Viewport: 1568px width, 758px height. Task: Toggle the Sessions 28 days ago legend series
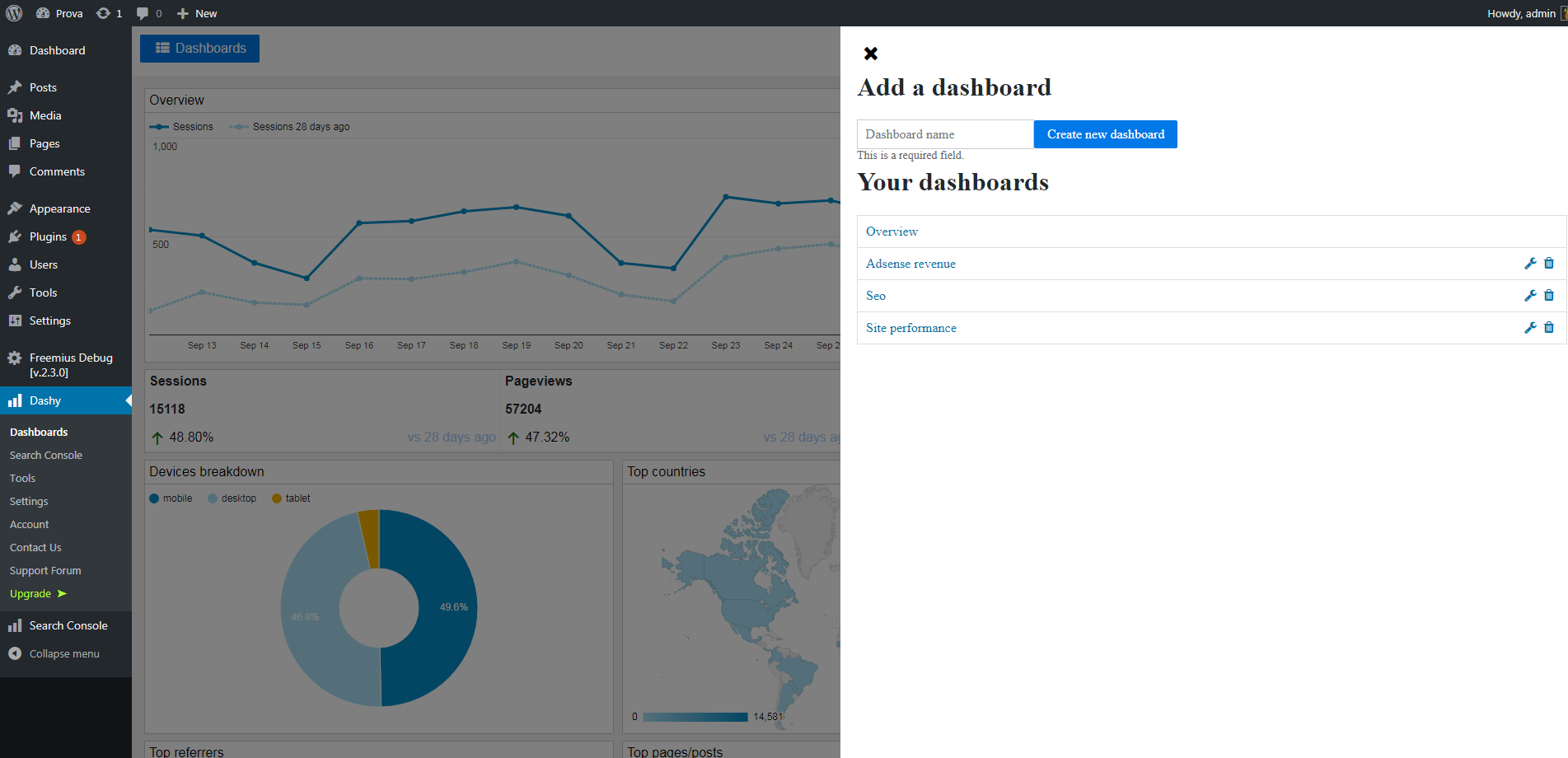pos(289,127)
